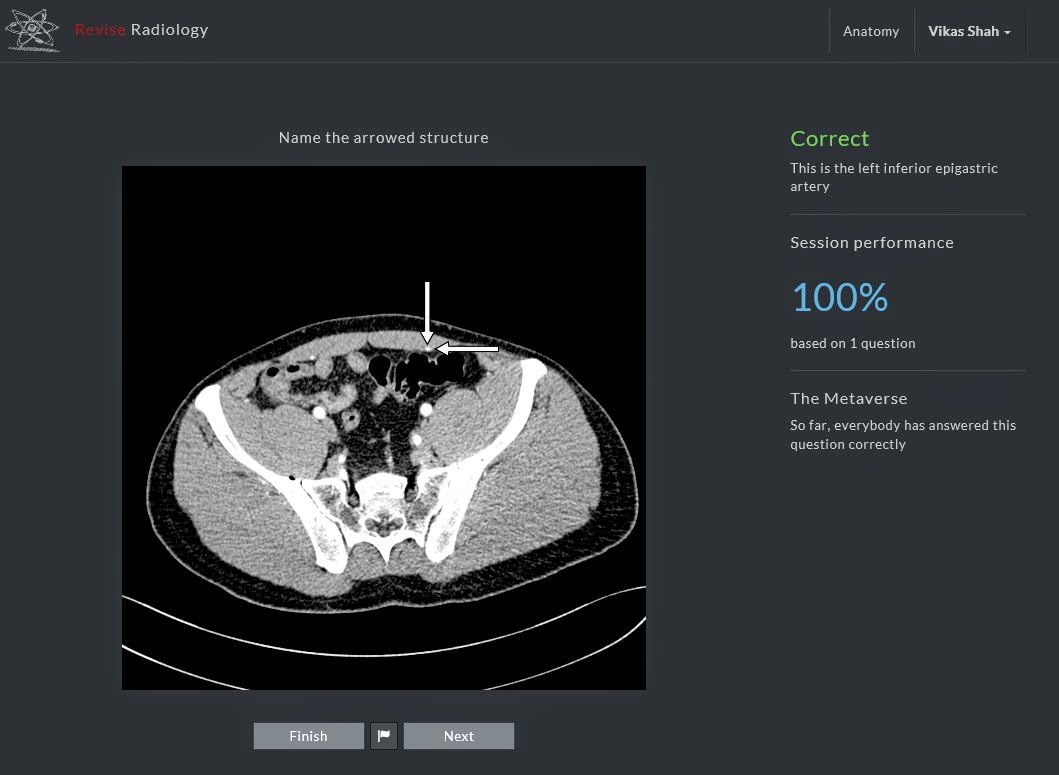Click the horizontal white arrow on the scan
1059x775 pixels.
pos(468,349)
